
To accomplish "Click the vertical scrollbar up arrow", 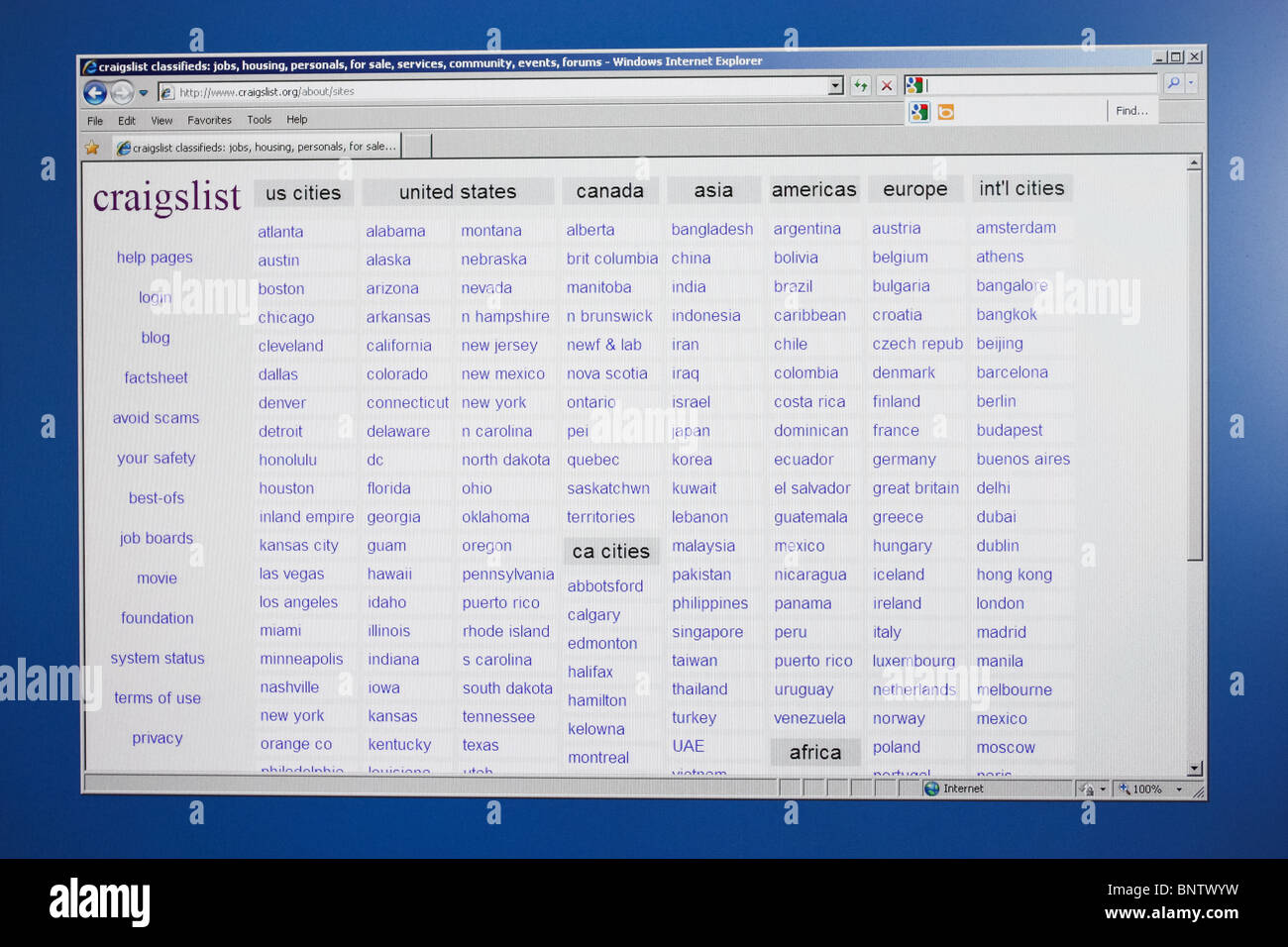I will click(1194, 162).
